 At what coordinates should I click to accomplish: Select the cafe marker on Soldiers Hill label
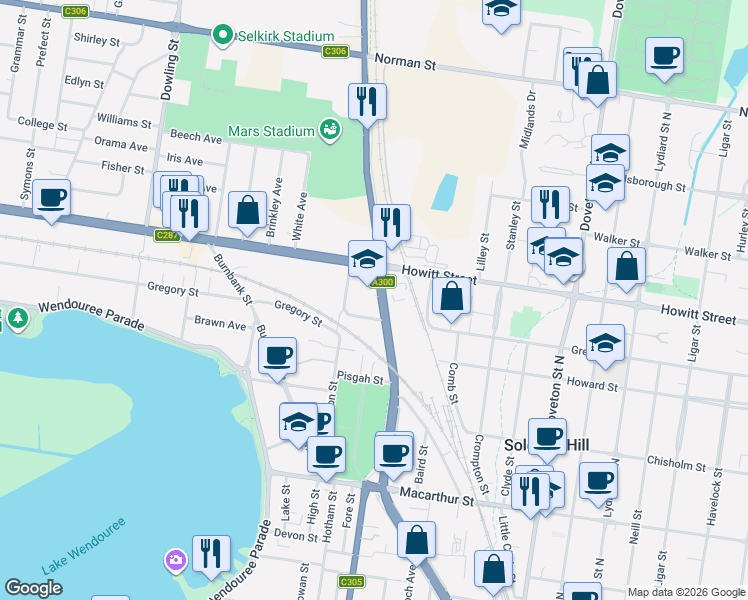[548, 440]
